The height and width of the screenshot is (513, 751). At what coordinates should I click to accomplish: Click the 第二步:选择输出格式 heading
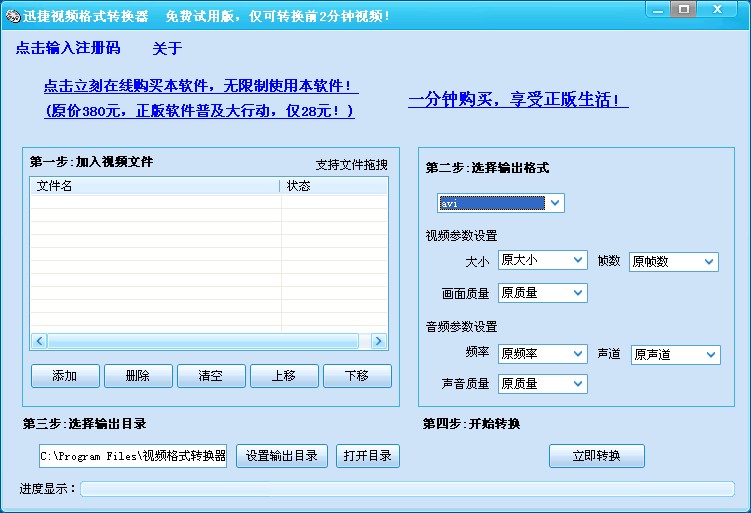[x=488, y=168]
